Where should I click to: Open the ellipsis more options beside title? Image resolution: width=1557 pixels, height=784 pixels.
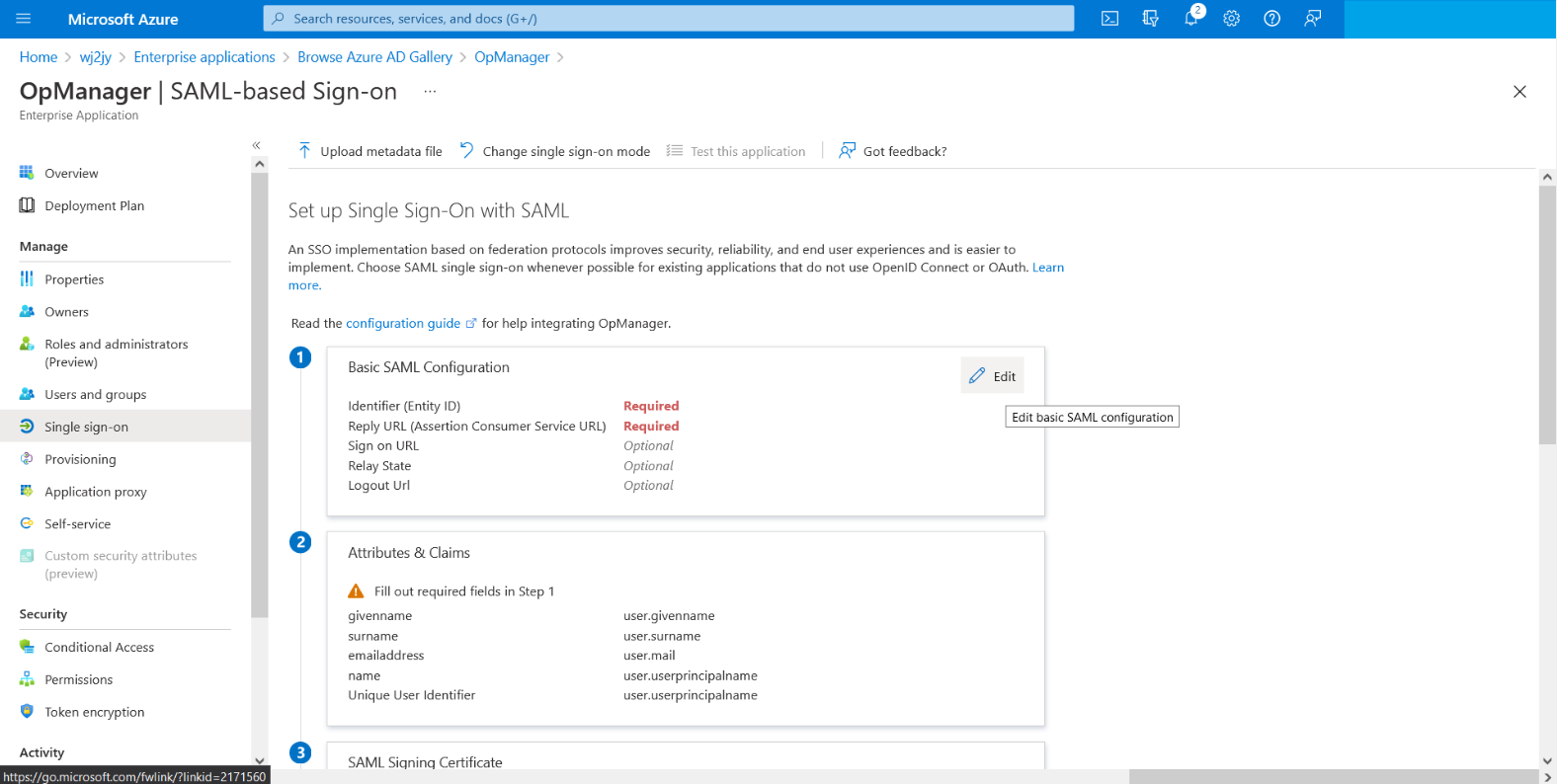point(430,91)
